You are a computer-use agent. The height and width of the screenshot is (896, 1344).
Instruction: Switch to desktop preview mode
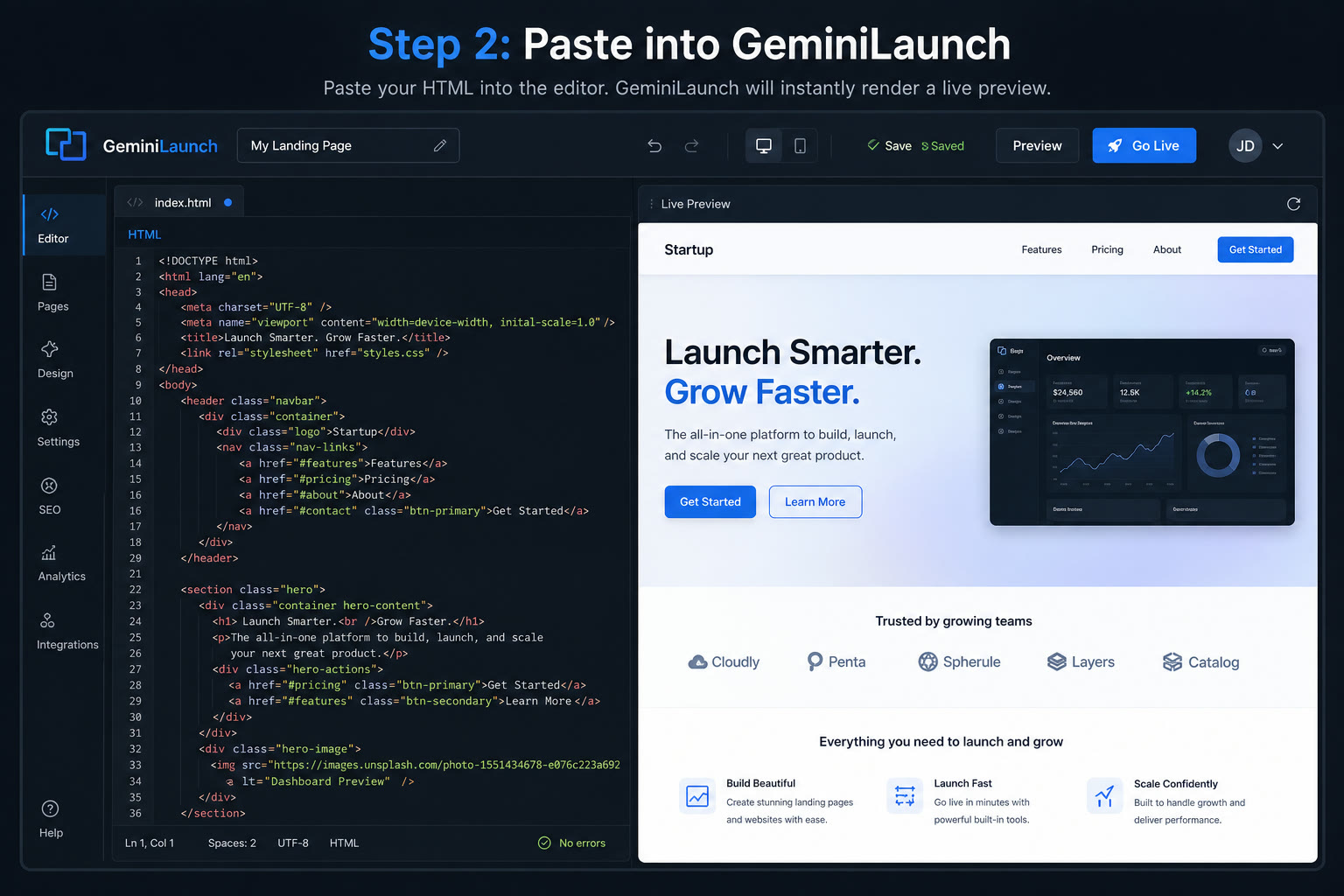coord(764,146)
